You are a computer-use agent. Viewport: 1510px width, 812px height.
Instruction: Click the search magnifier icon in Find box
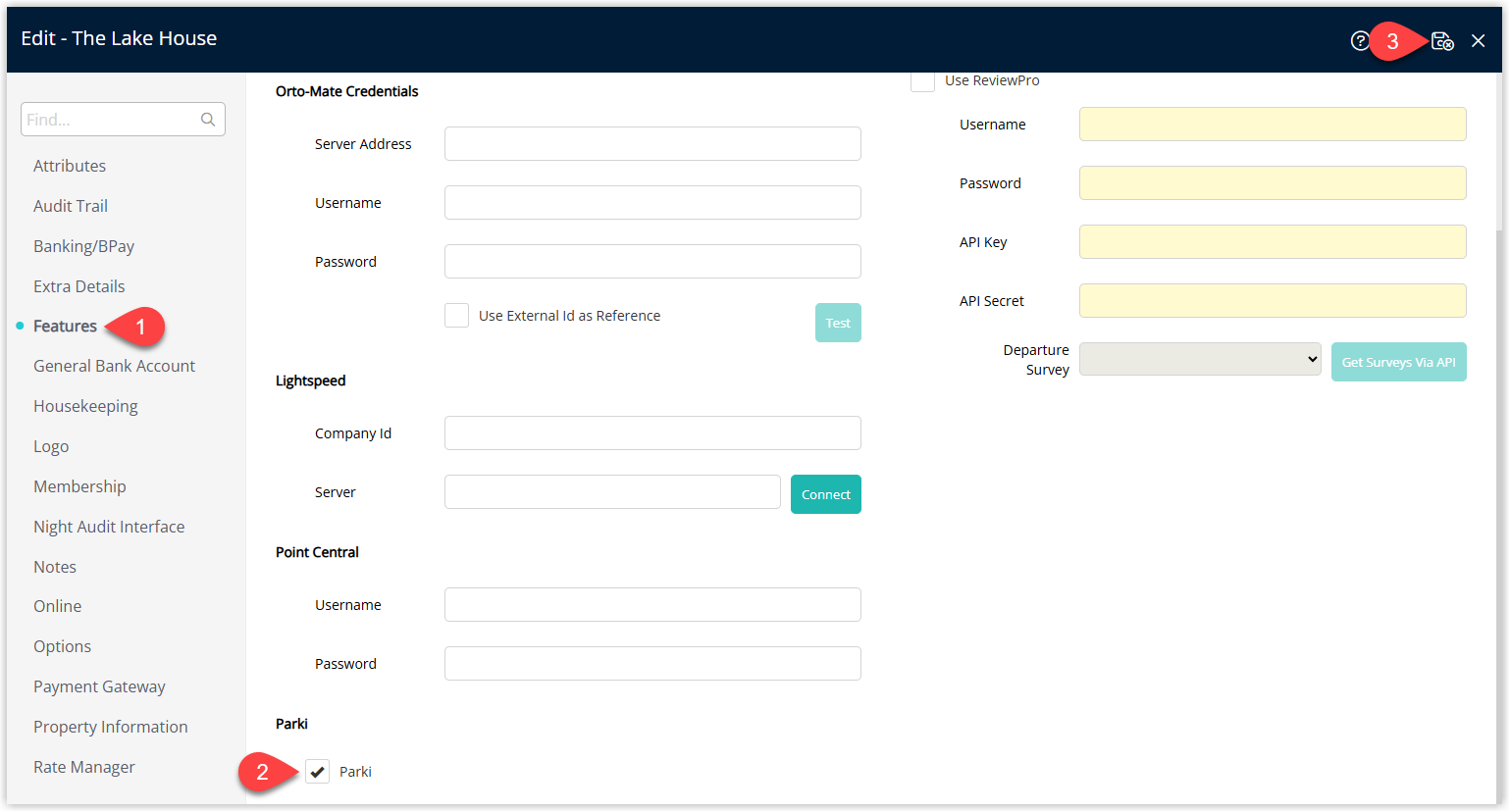pyautogui.click(x=208, y=120)
